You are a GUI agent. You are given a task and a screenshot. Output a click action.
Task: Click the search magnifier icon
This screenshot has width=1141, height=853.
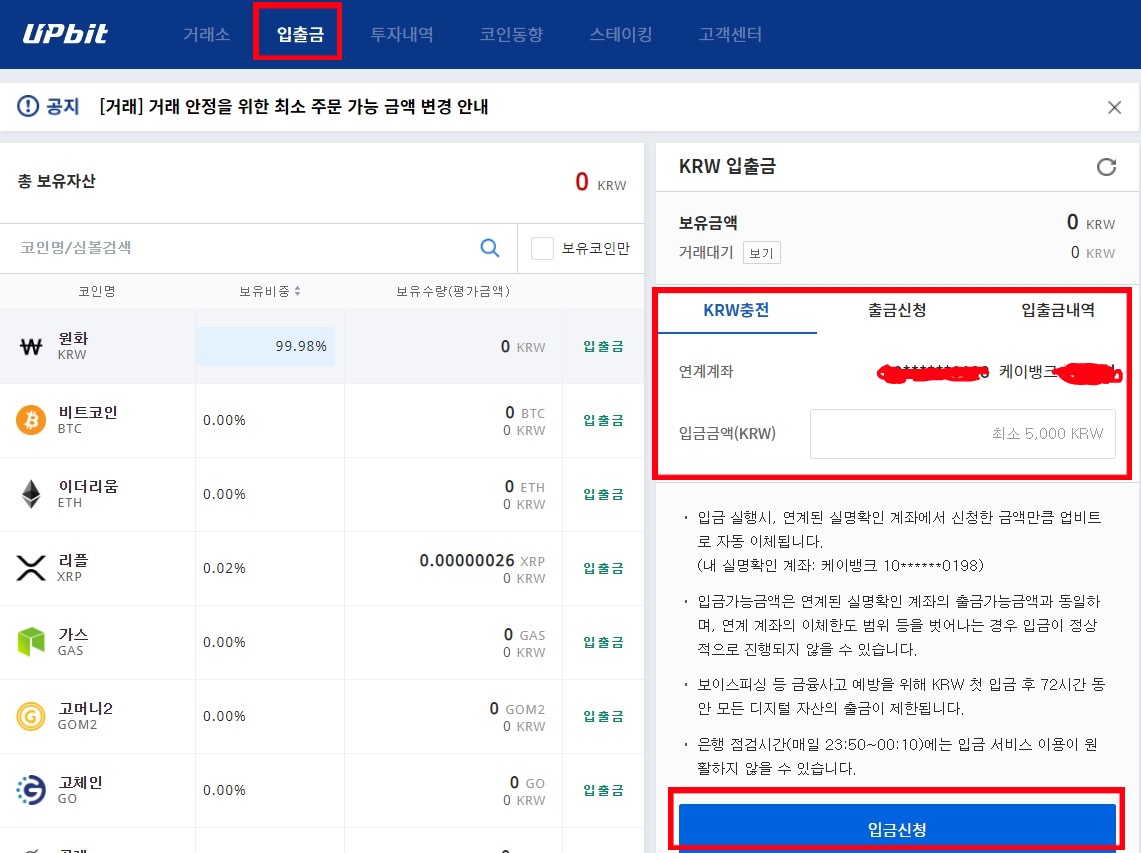click(x=490, y=248)
